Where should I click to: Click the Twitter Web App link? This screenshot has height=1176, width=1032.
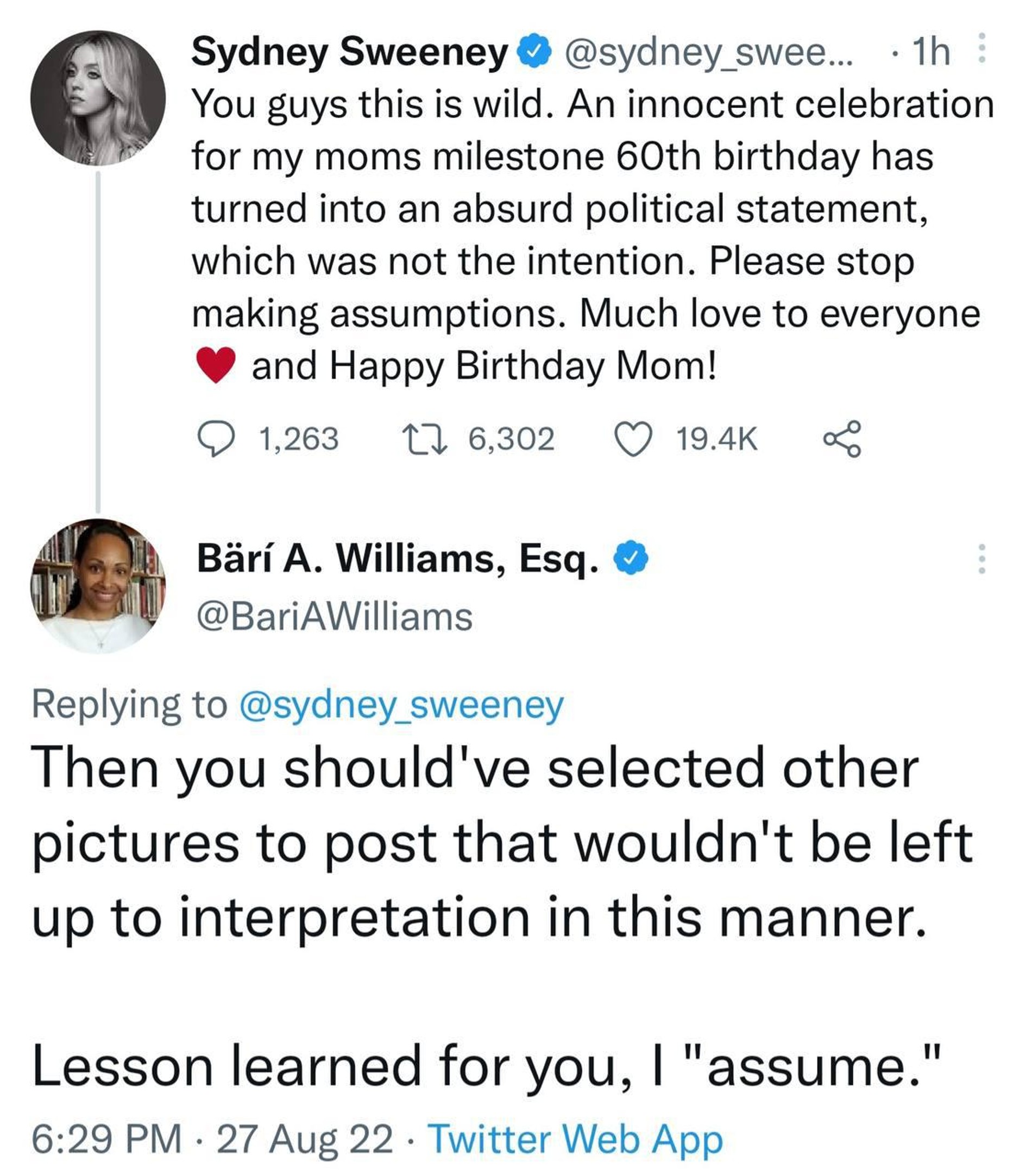click(x=576, y=1139)
